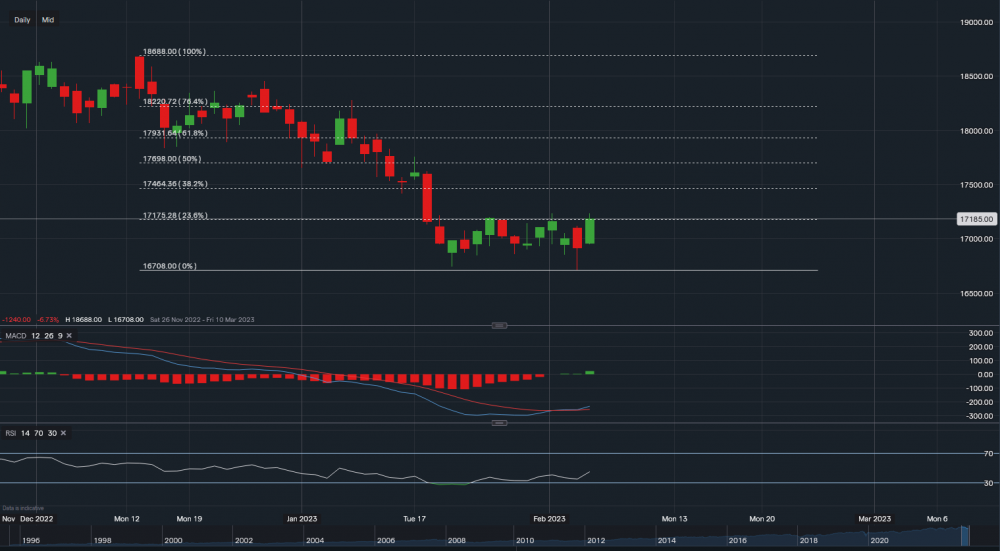Screen dimensions: 1000x551
Task: Click the resize handle above MACD panel
Action: coord(500,325)
